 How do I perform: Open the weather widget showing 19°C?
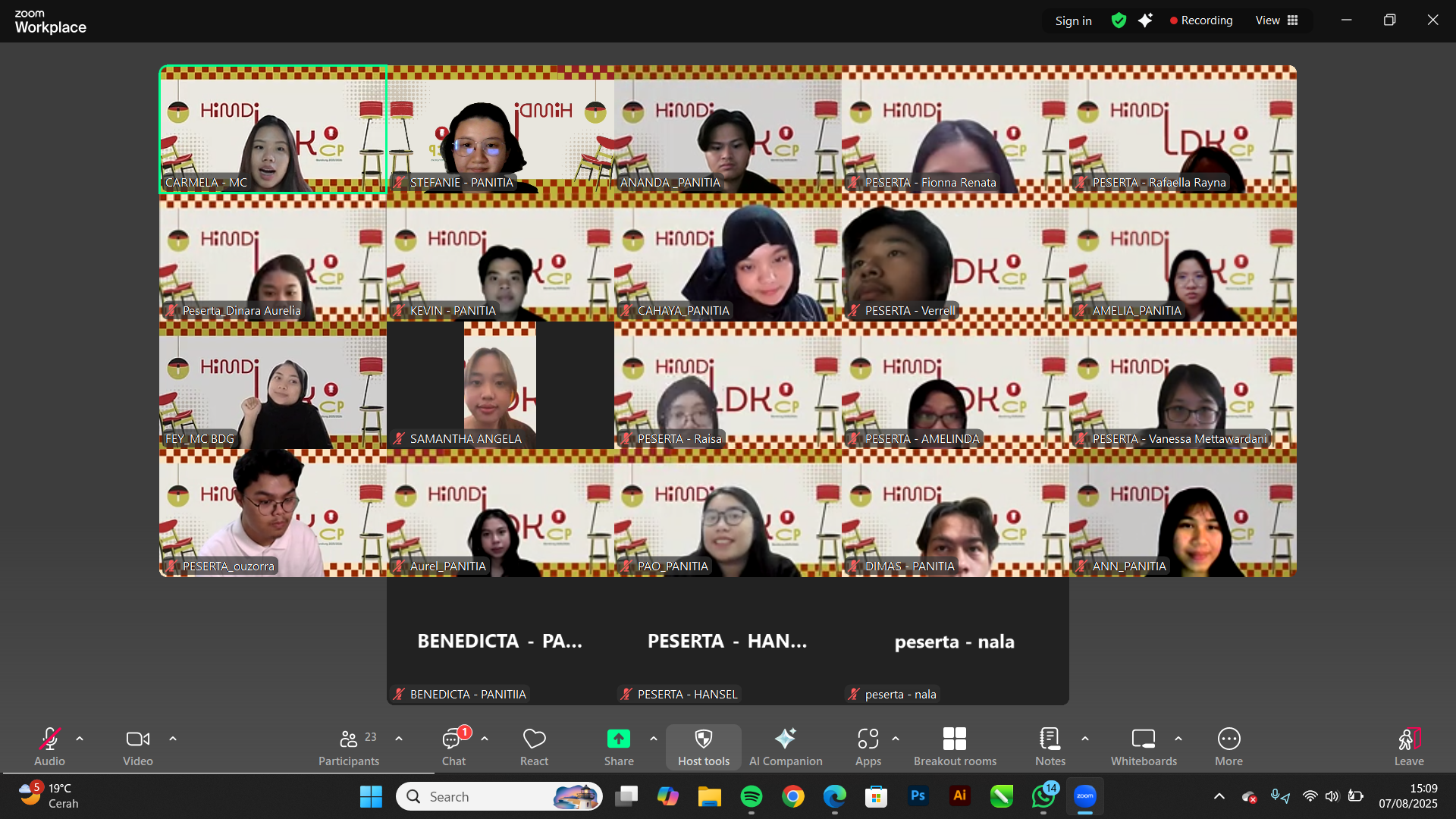tap(49, 796)
